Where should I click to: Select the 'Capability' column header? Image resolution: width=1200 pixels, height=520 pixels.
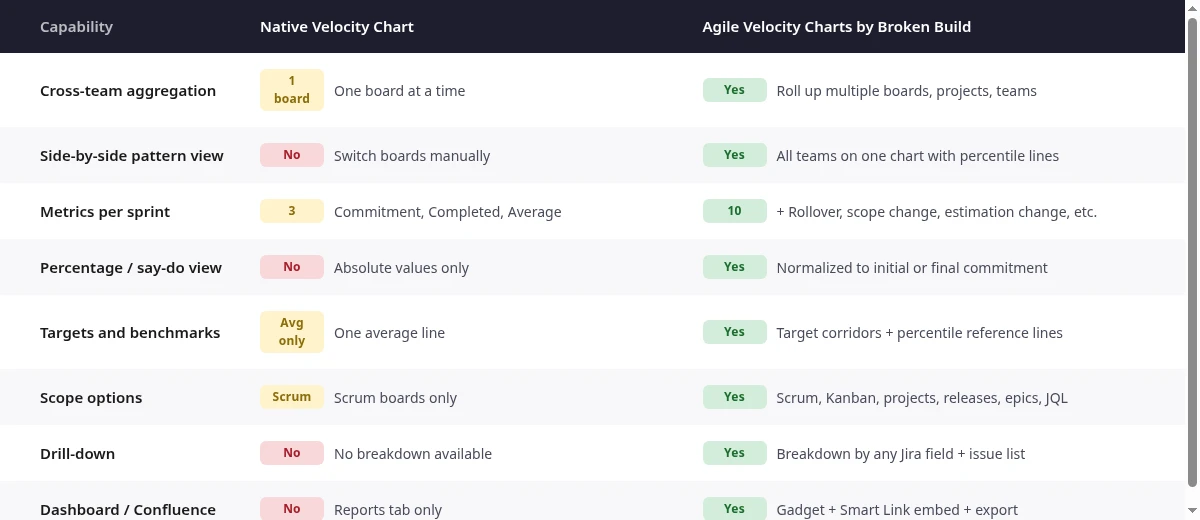click(x=76, y=27)
